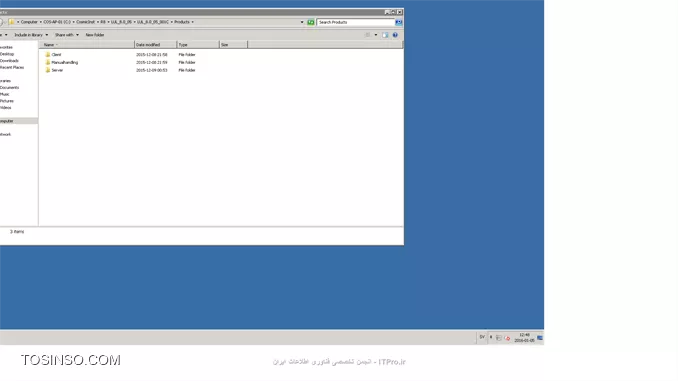Screen dimensions: 678x381
Task: Click the red security alert tray icon
Action: coord(507,338)
